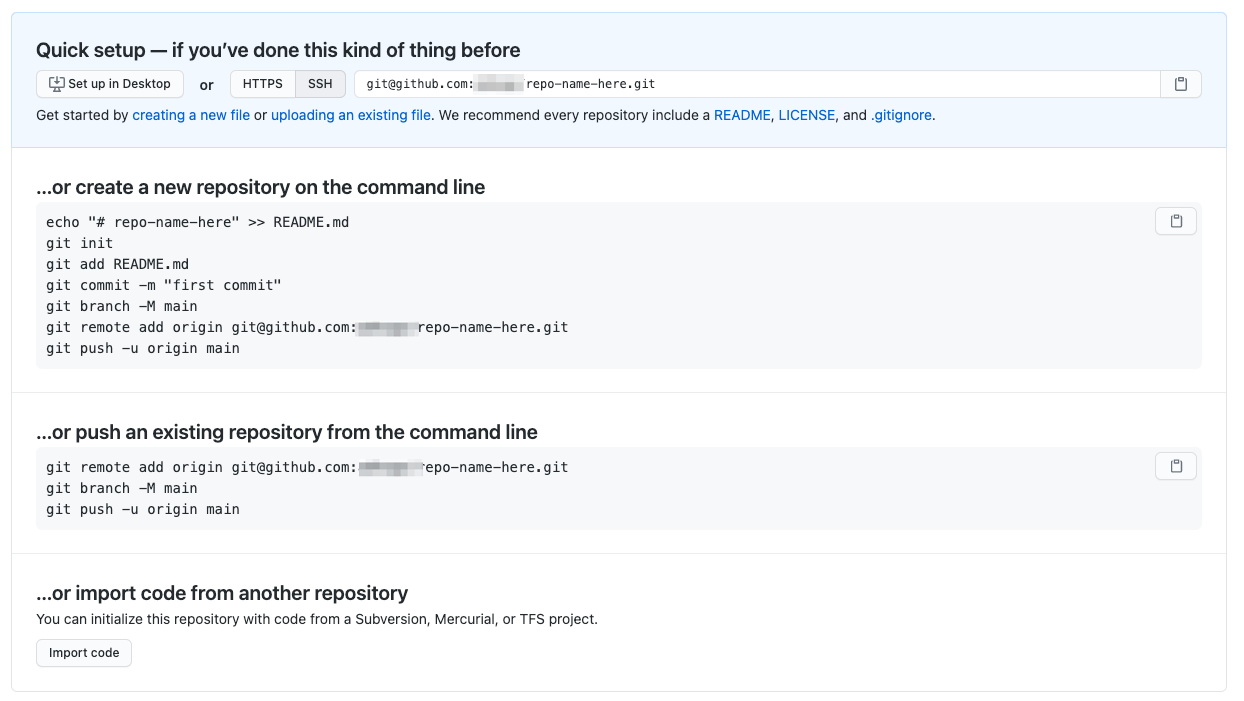1244x701 pixels.
Task: Open the creating a new file link
Action: coord(191,115)
